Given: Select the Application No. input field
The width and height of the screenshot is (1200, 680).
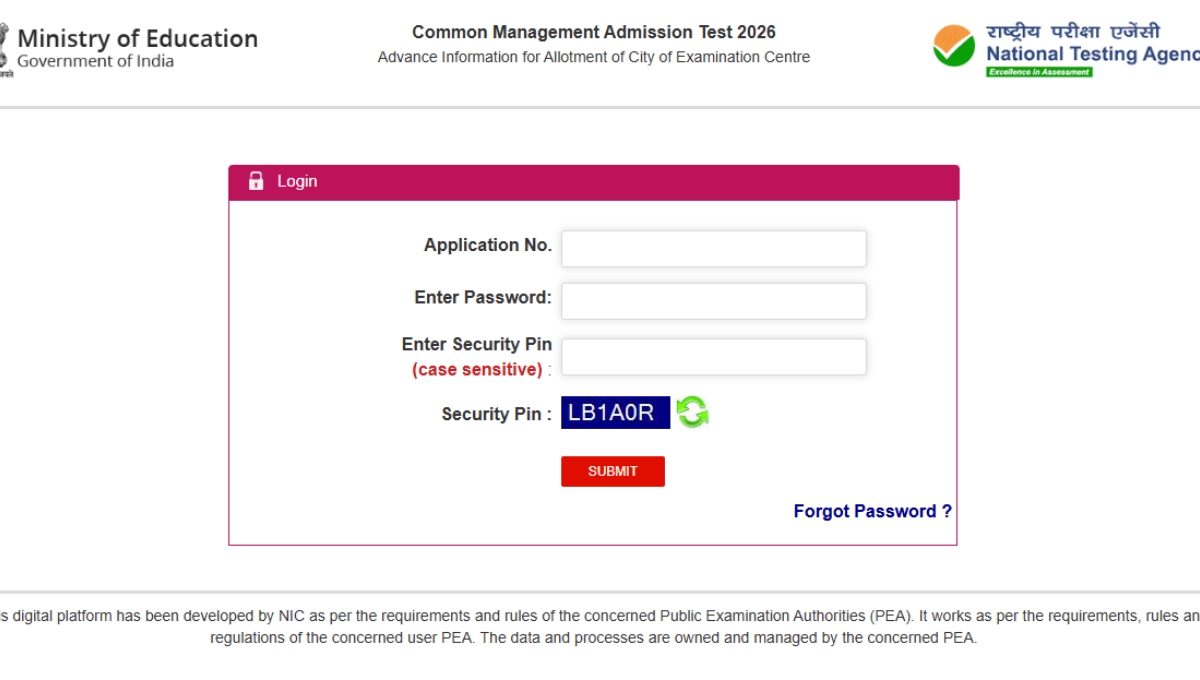Looking at the screenshot, I should [x=713, y=248].
